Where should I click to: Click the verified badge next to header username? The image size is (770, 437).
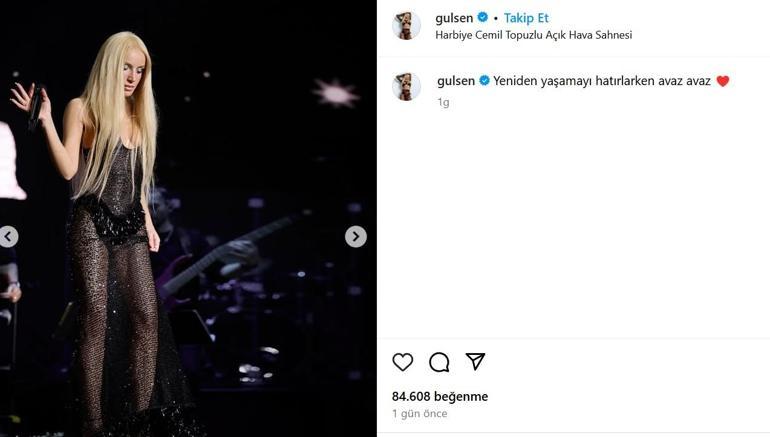pyautogui.click(x=483, y=17)
